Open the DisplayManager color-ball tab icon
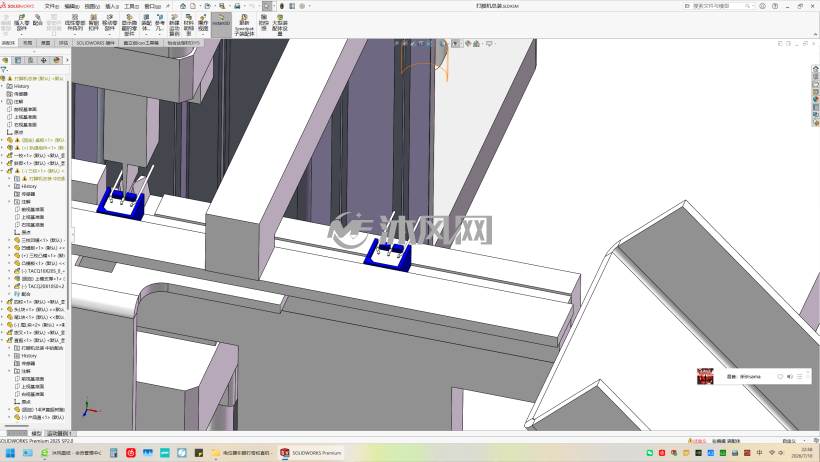Image resolution: width=820 pixels, height=462 pixels. pos(56,60)
